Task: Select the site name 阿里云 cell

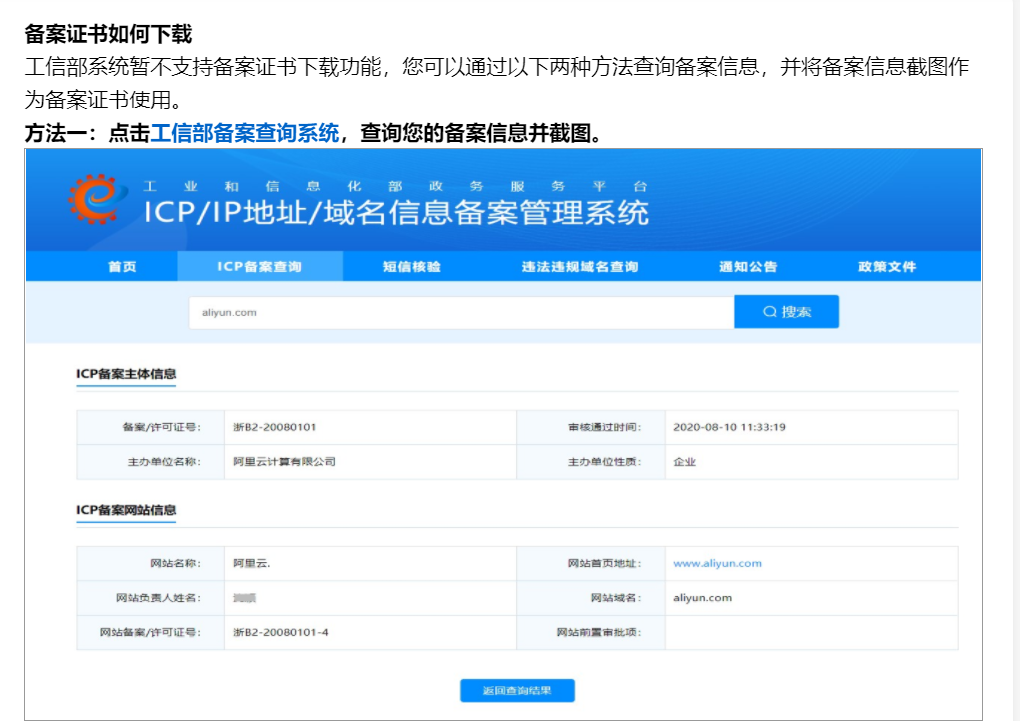Action: [x=370, y=564]
